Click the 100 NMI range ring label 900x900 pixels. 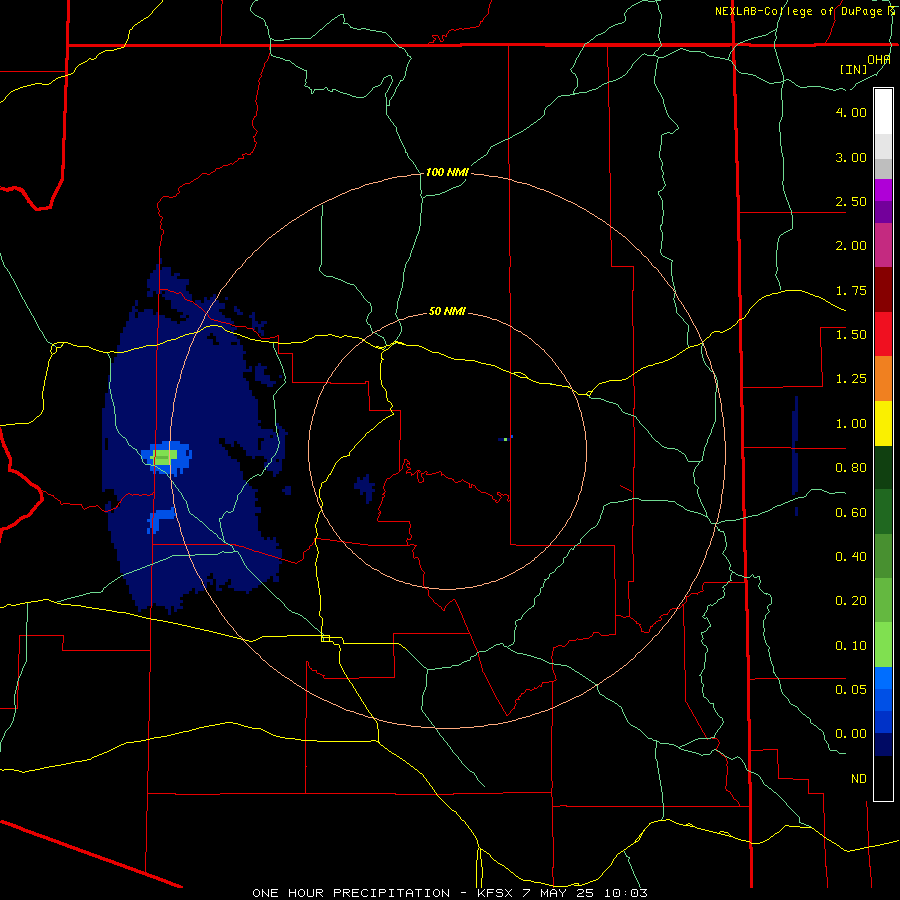[x=447, y=172]
